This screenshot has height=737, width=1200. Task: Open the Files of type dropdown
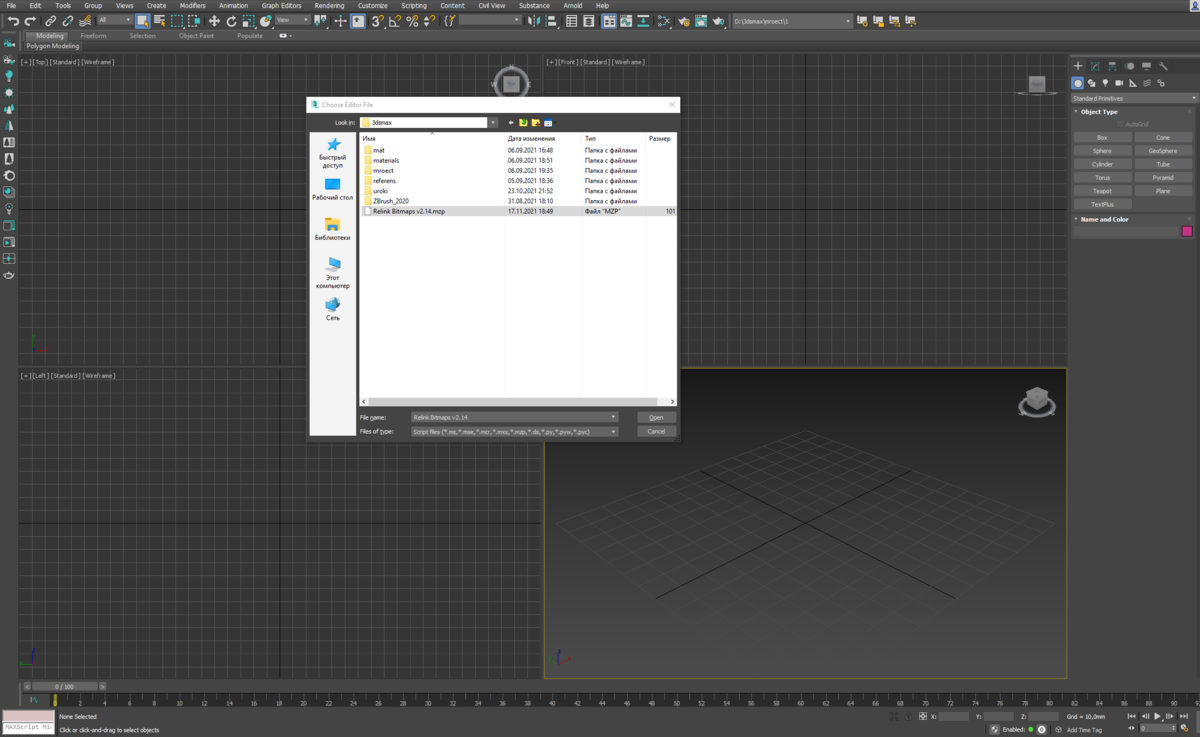pos(613,432)
